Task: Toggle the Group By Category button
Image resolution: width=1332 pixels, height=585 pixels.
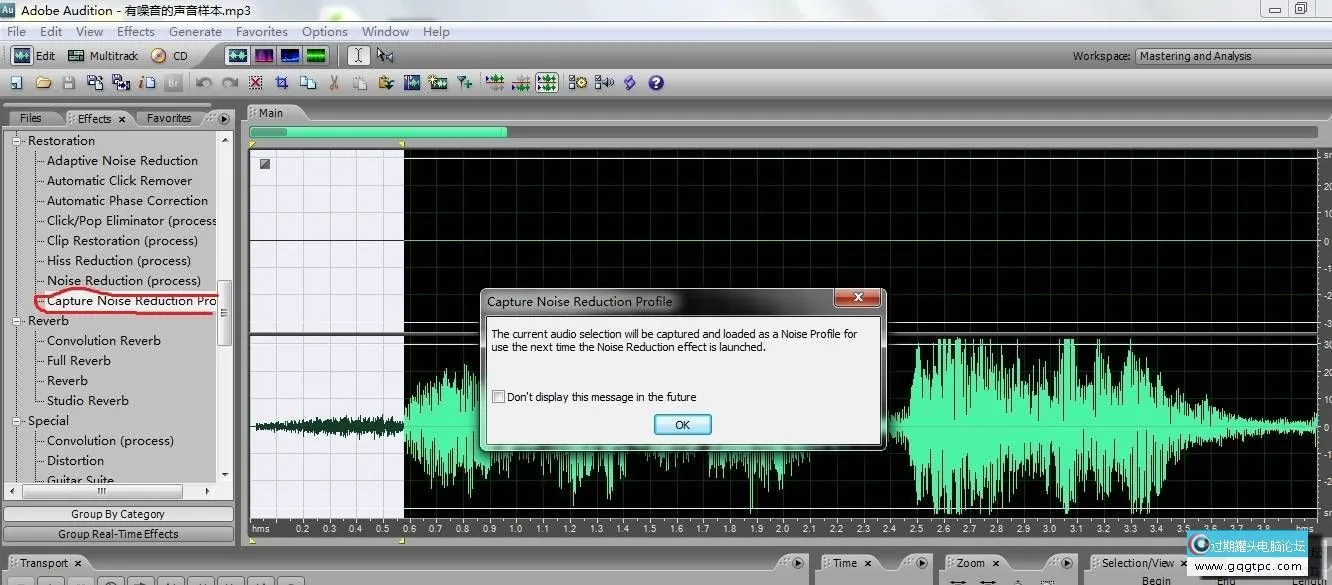Action: pyautogui.click(x=118, y=514)
